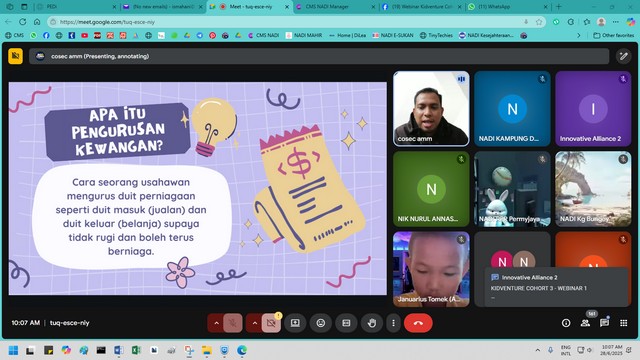Open chat with everyone icon
Viewport: 640px width, 360px height.
[x=604, y=323]
